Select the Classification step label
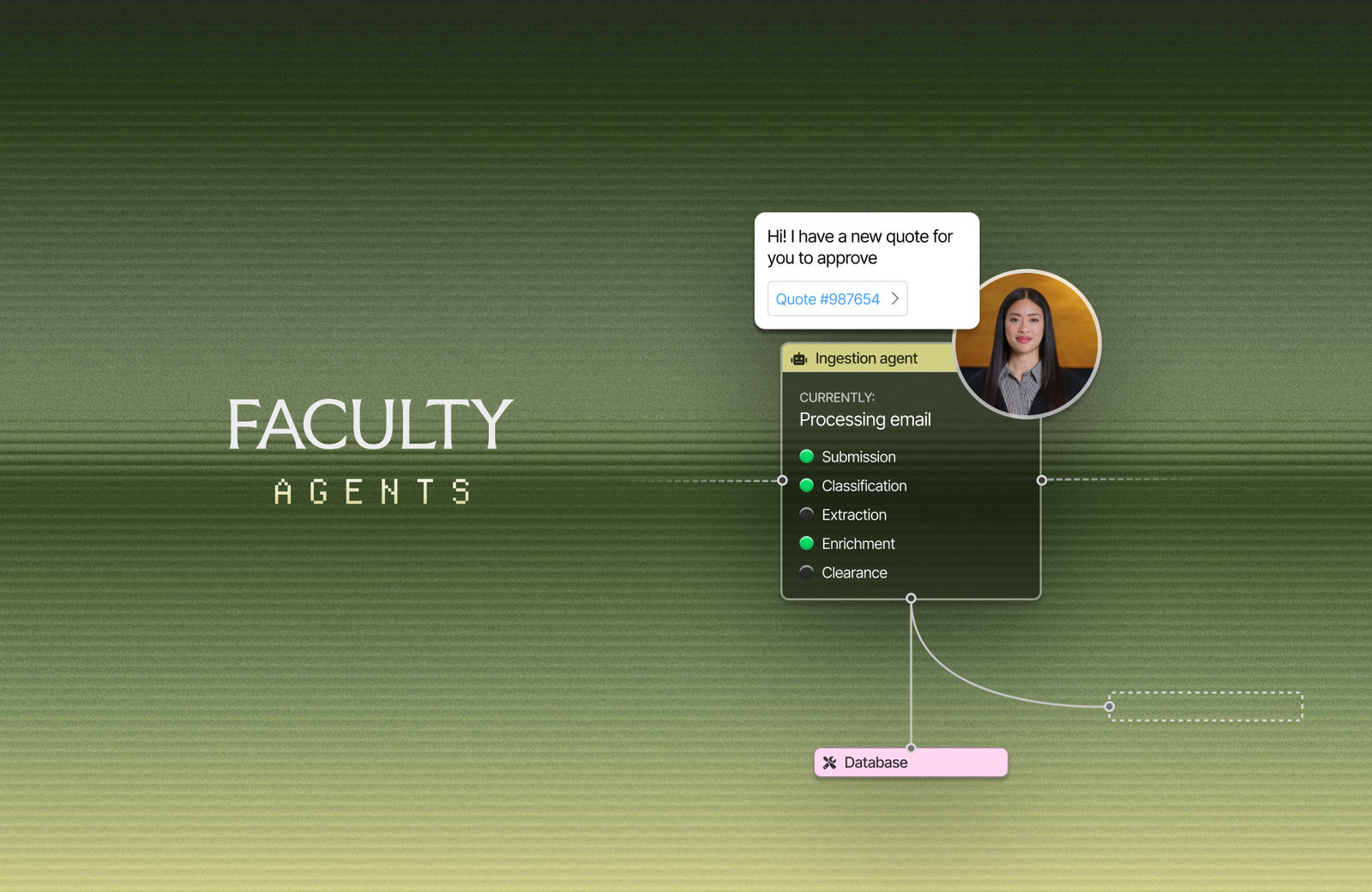1372x892 pixels. click(864, 486)
